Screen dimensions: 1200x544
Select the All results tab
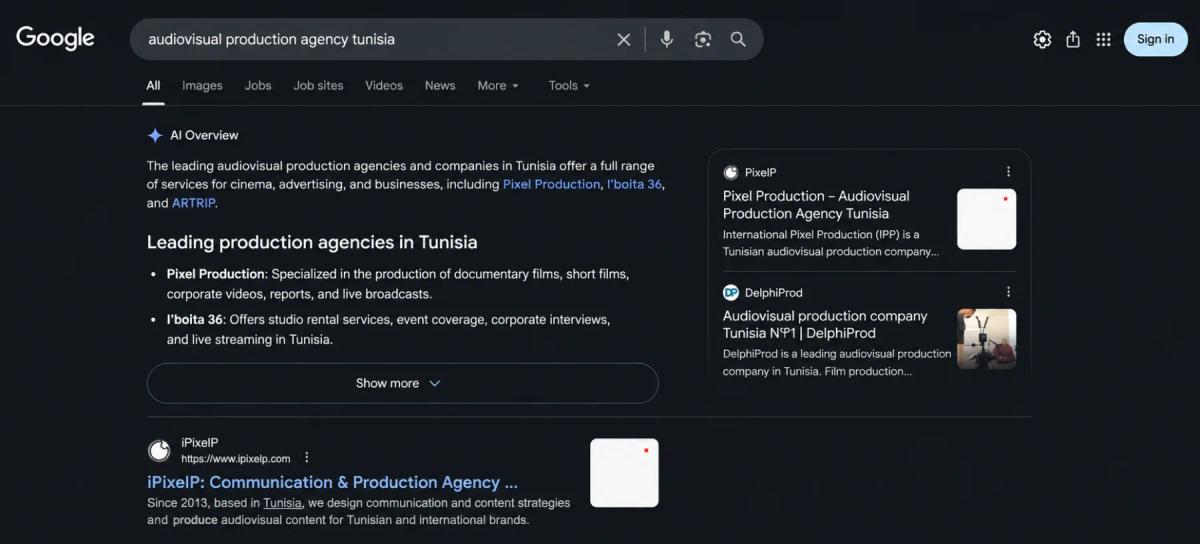153,85
